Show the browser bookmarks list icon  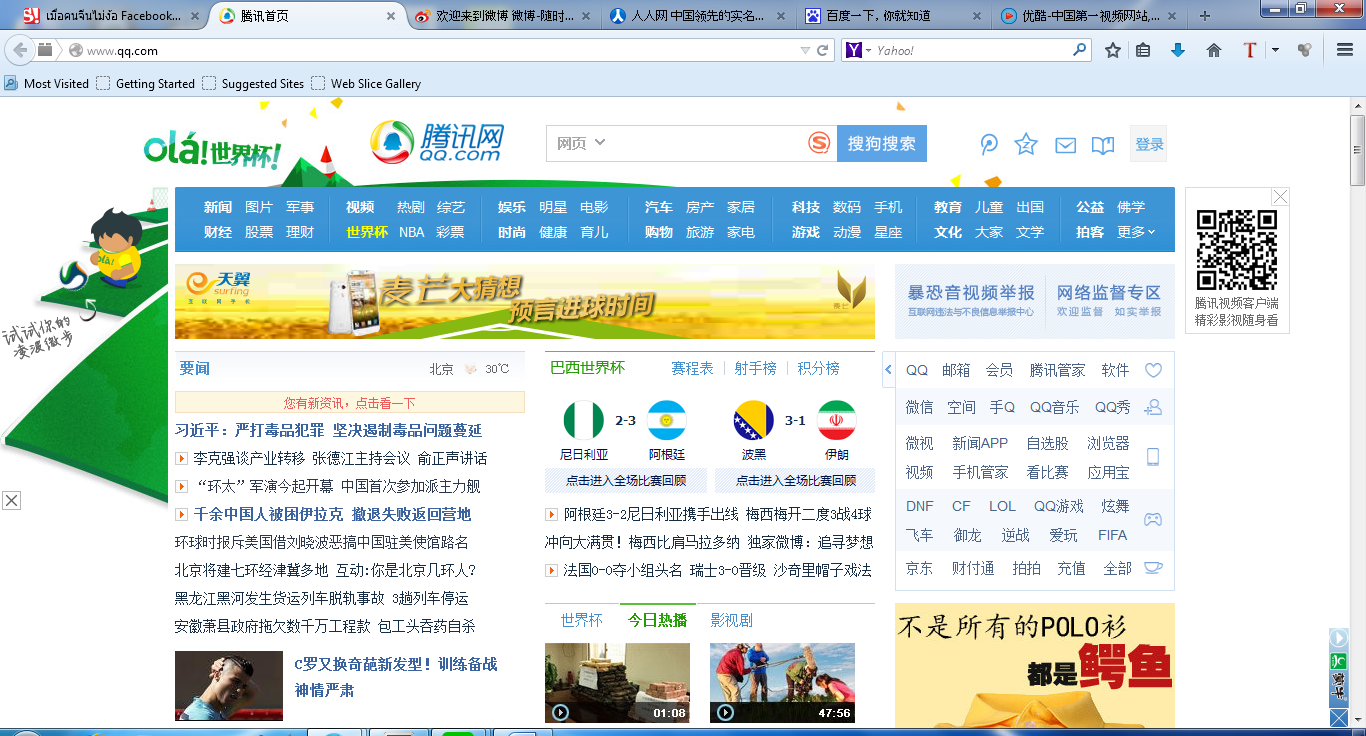(1143, 50)
